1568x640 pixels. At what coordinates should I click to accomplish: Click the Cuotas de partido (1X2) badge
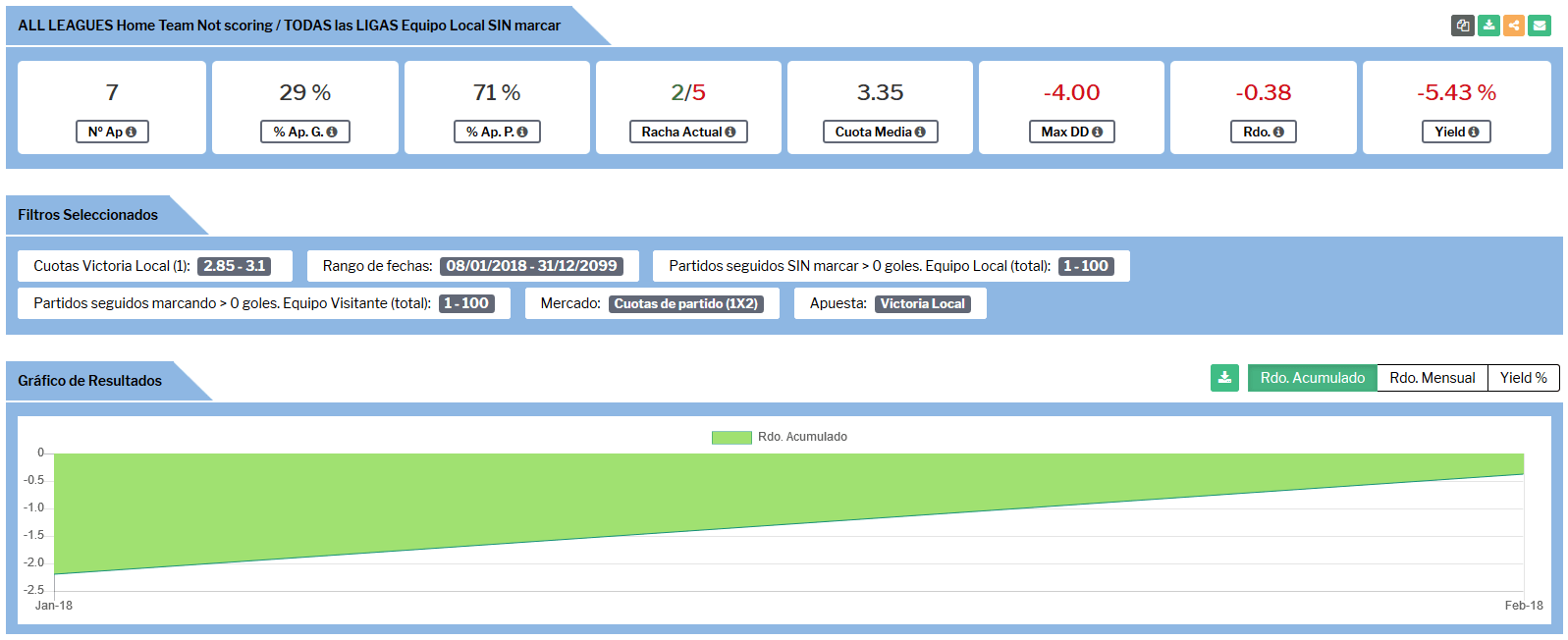point(686,304)
